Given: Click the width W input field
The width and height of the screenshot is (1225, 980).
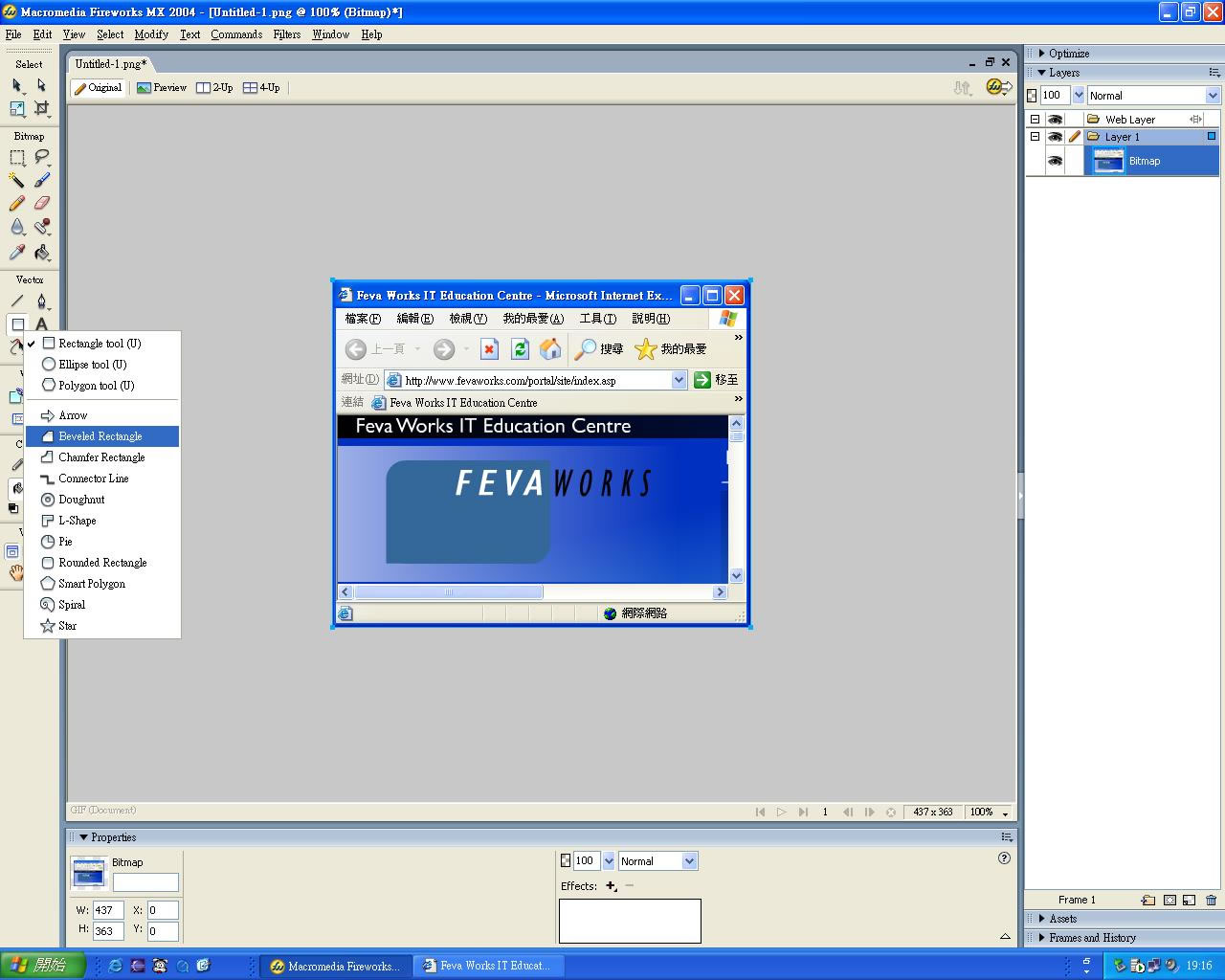Looking at the screenshot, I should [x=108, y=910].
